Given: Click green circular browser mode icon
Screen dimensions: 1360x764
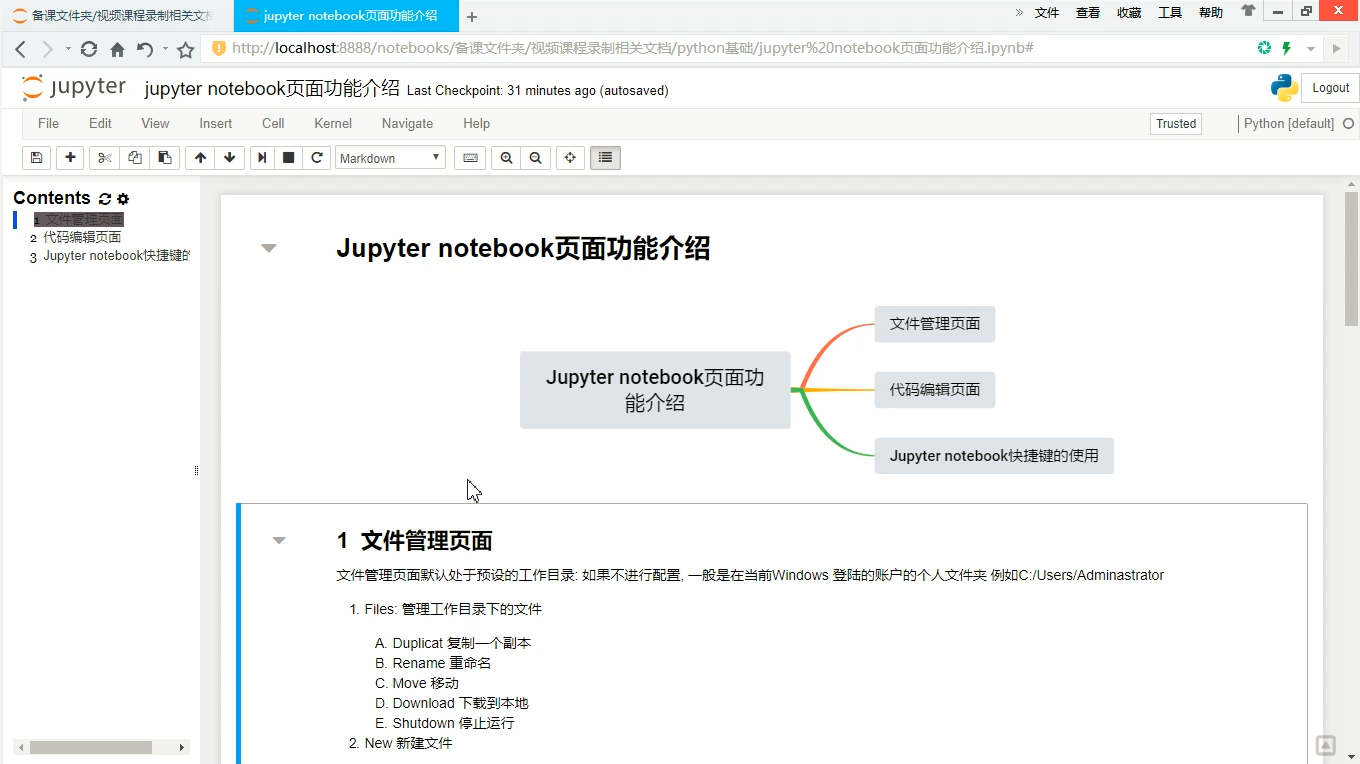Looking at the screenshot, I should 1264,48.
